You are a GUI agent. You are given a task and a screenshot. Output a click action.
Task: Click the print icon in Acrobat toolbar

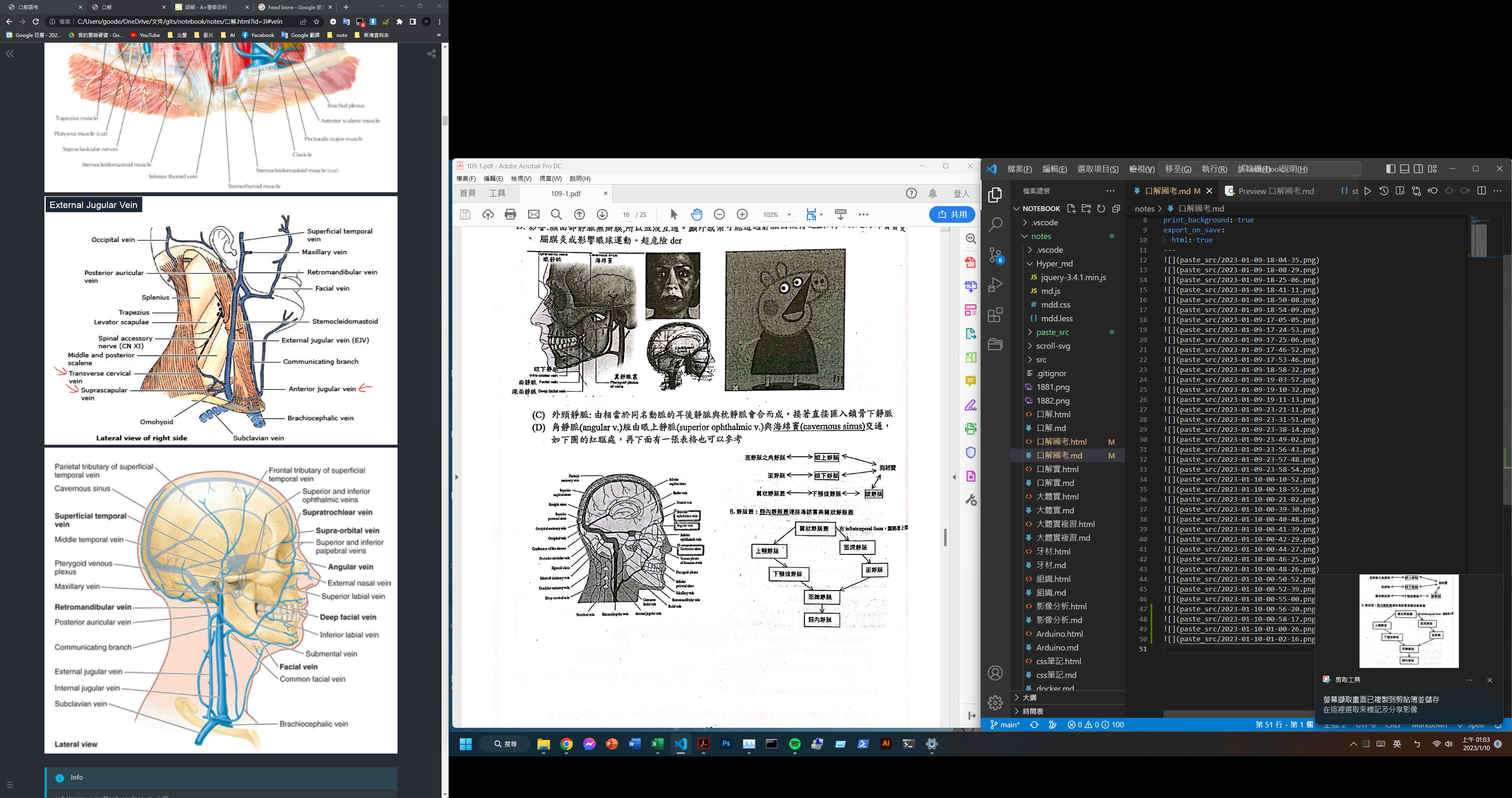click(x=510, y=214)
